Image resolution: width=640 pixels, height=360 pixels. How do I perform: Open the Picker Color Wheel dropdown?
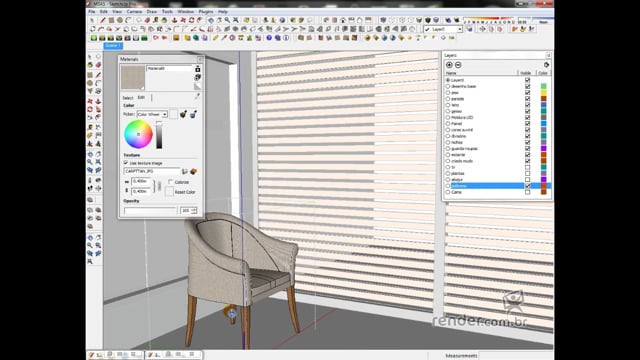tap(152, 114)
